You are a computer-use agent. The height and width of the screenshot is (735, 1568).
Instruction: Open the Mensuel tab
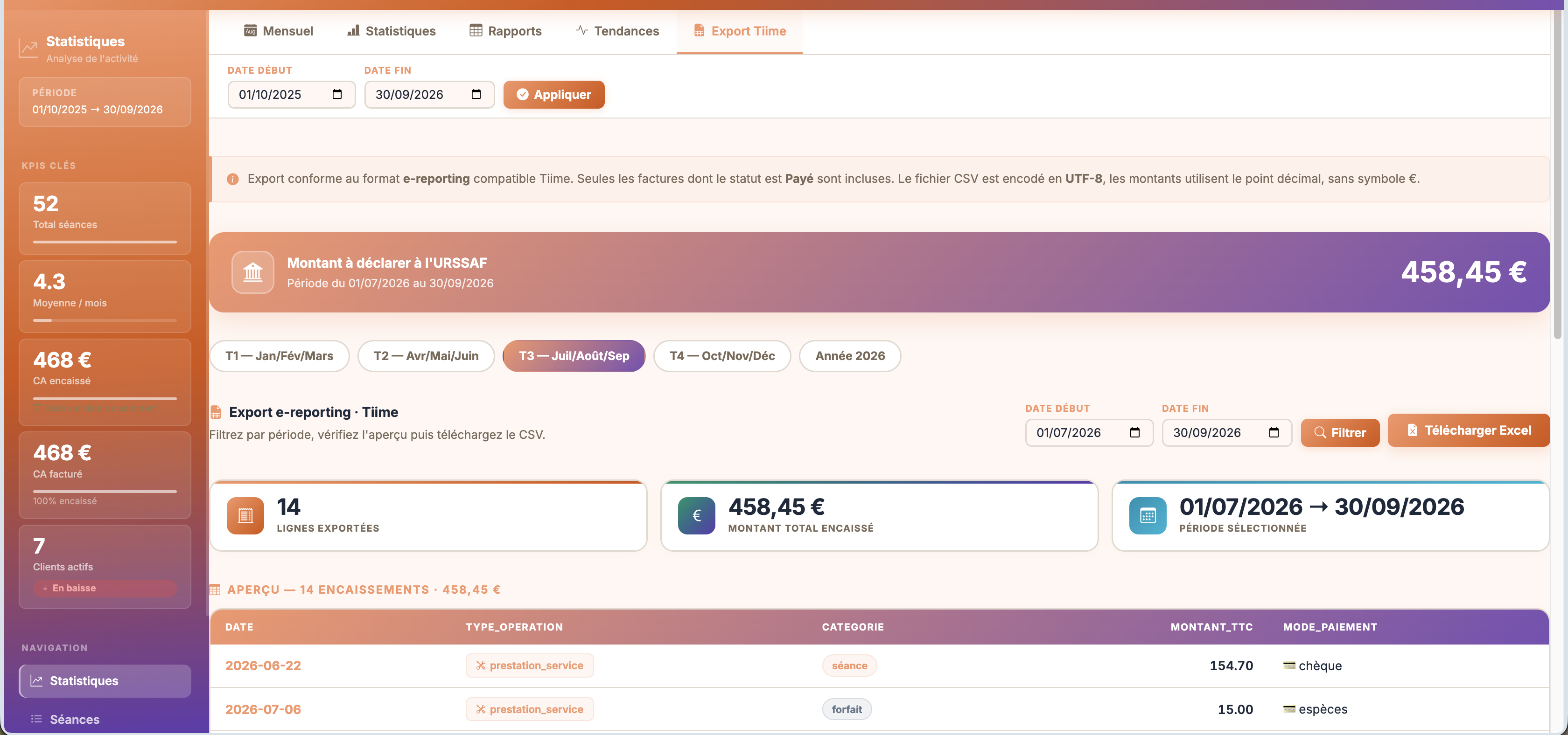point(278,31)
